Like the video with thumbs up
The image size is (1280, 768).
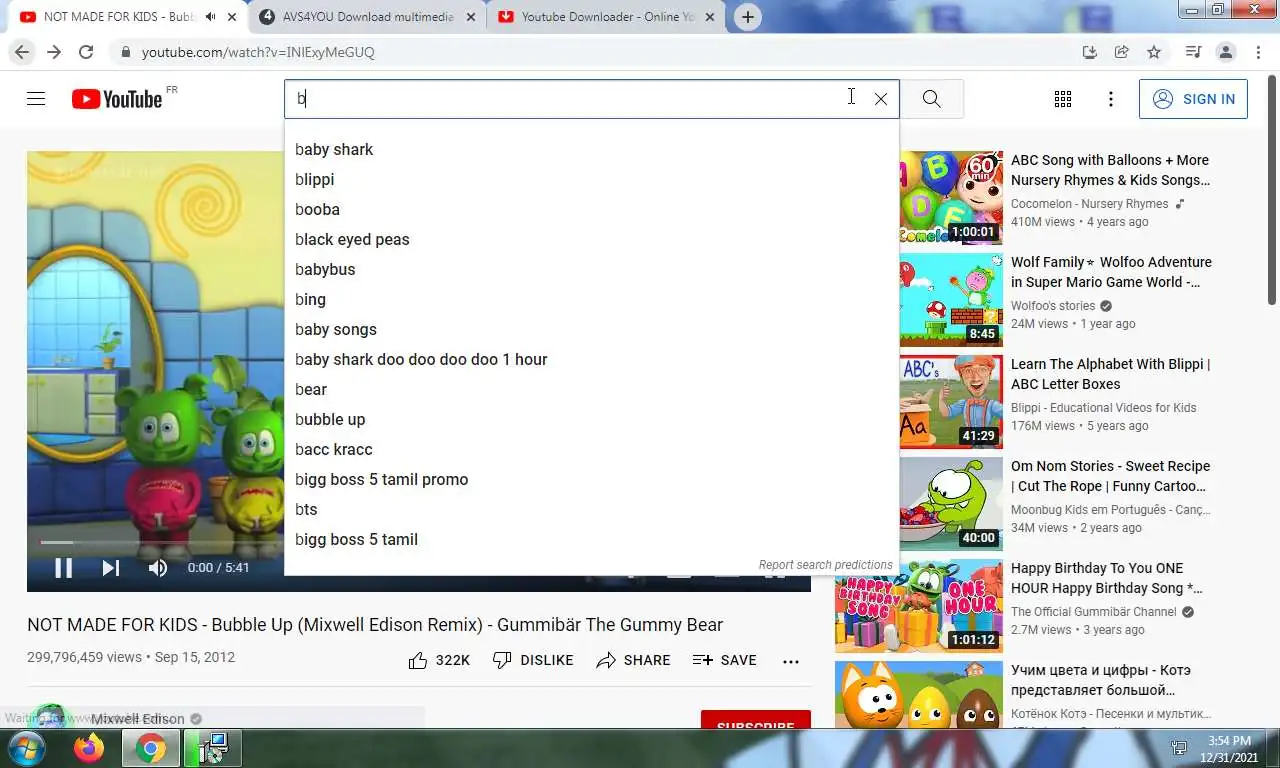click(439, 660)
